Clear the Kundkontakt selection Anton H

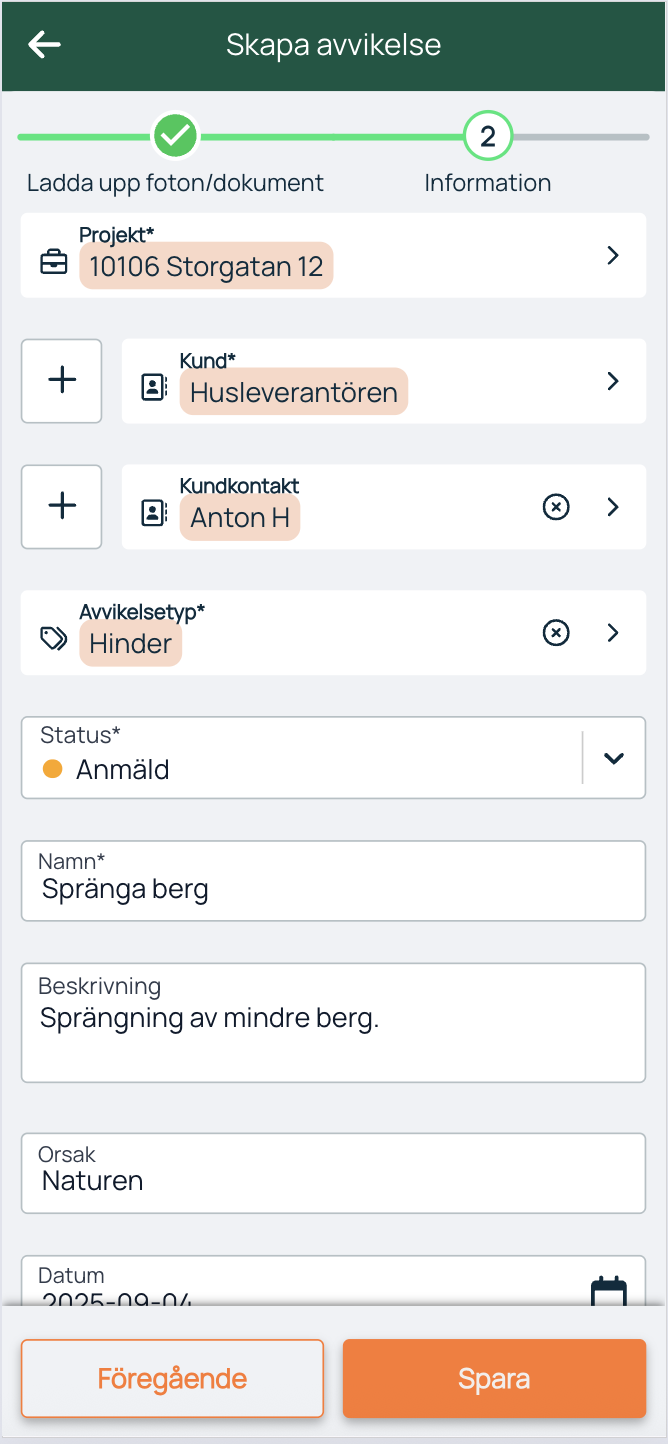(556, 506)
